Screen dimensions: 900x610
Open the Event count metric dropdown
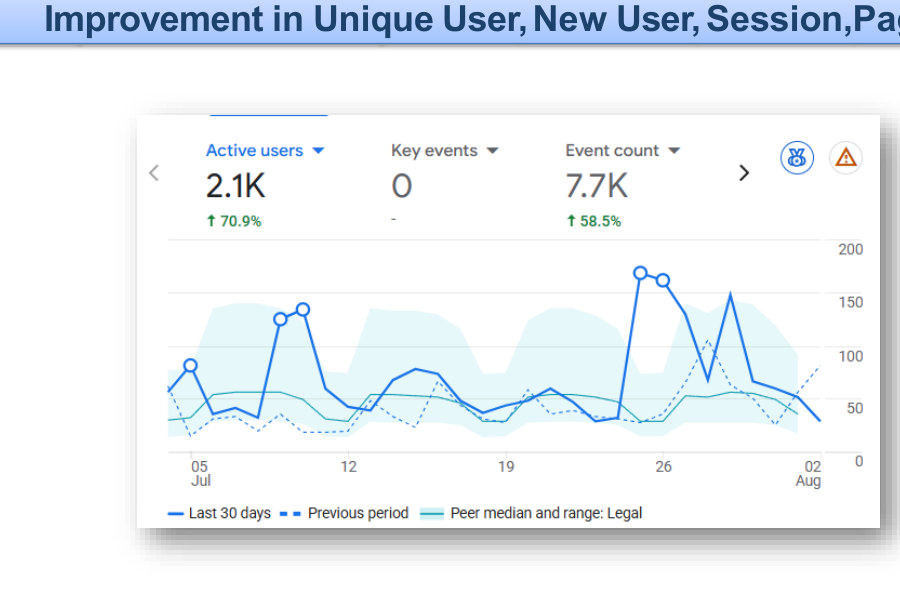click(674, 151)
